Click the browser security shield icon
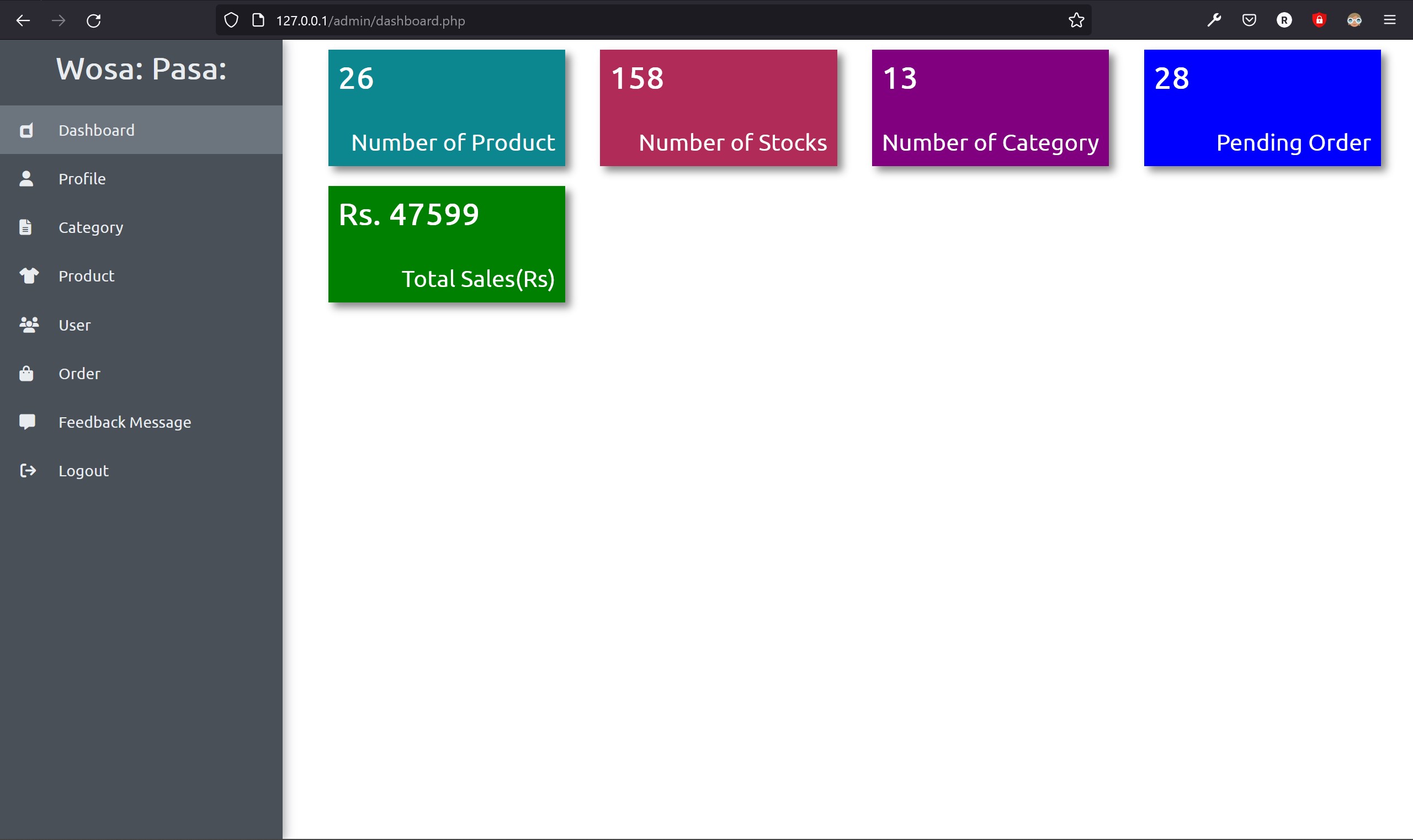 (232, 20)
